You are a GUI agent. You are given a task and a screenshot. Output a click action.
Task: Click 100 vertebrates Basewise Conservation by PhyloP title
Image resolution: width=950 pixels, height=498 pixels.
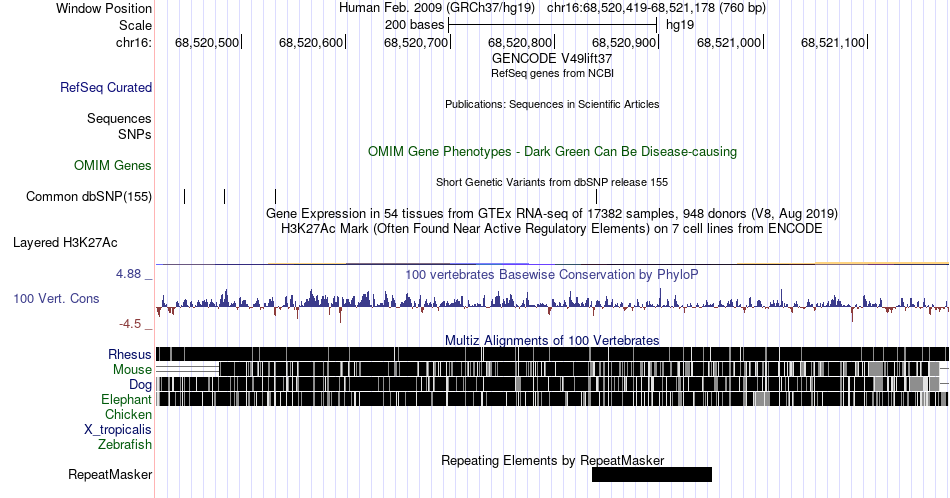click(x=552, y=274)
